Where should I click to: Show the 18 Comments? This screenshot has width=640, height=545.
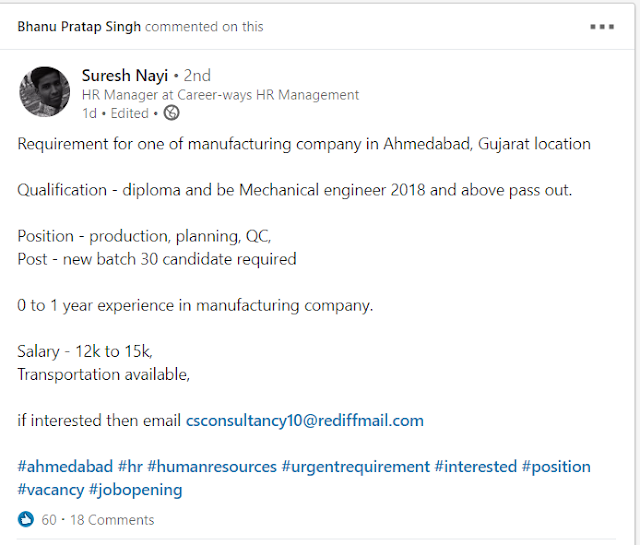(x=111, y=520)
